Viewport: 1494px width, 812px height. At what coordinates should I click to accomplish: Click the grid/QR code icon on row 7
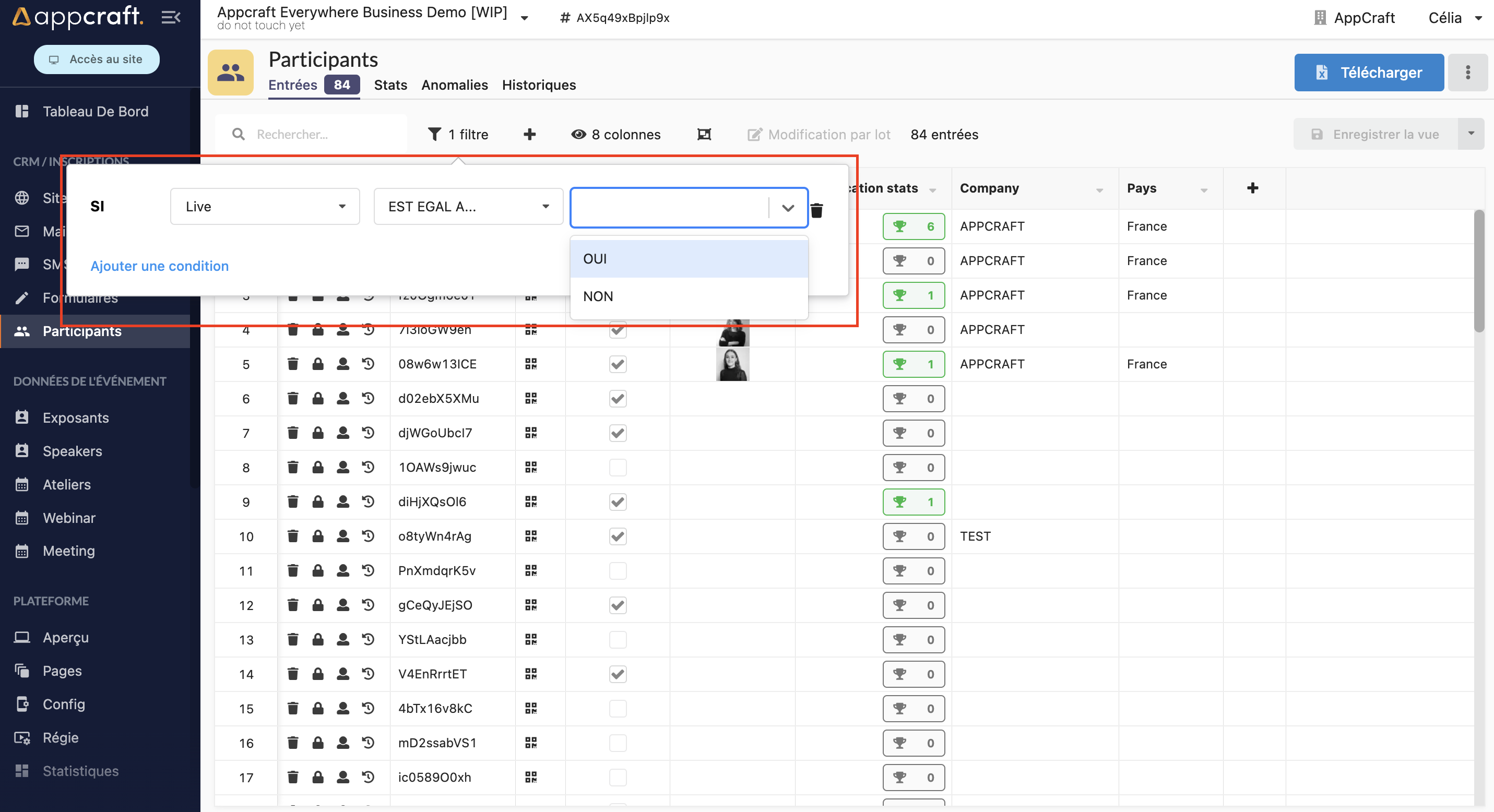[531, 433]
